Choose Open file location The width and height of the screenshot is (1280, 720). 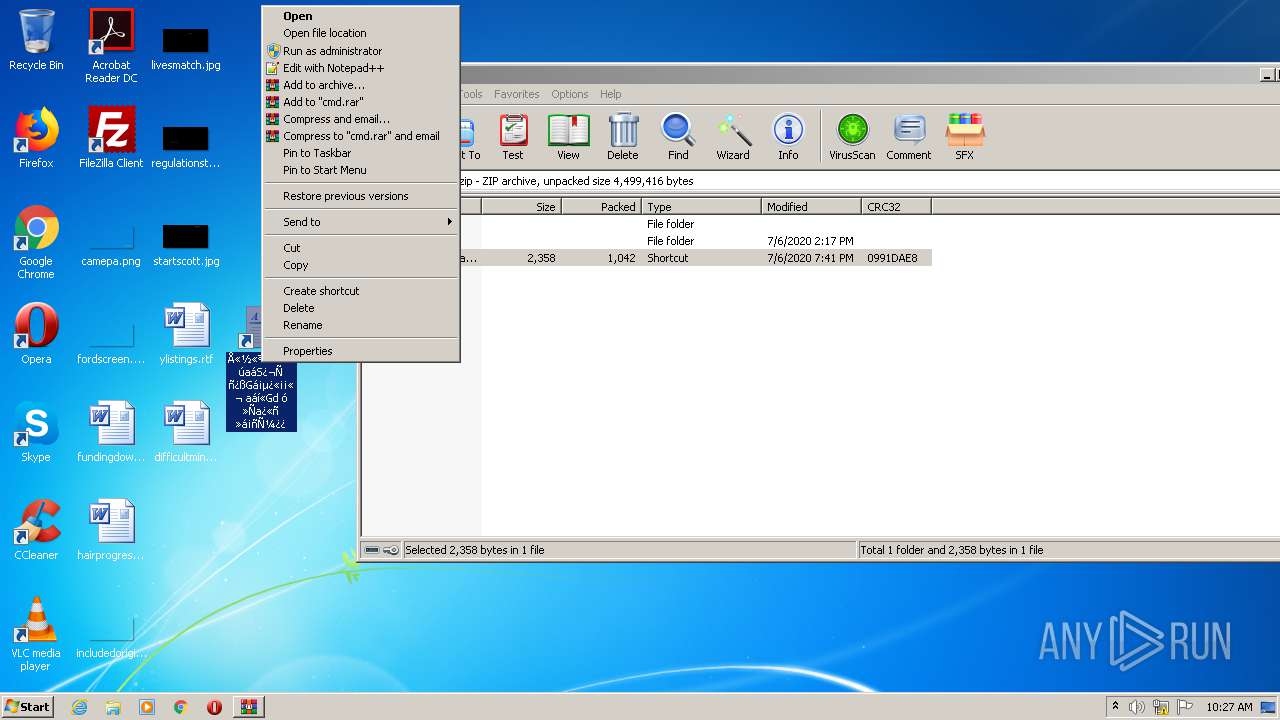[360, 33]
